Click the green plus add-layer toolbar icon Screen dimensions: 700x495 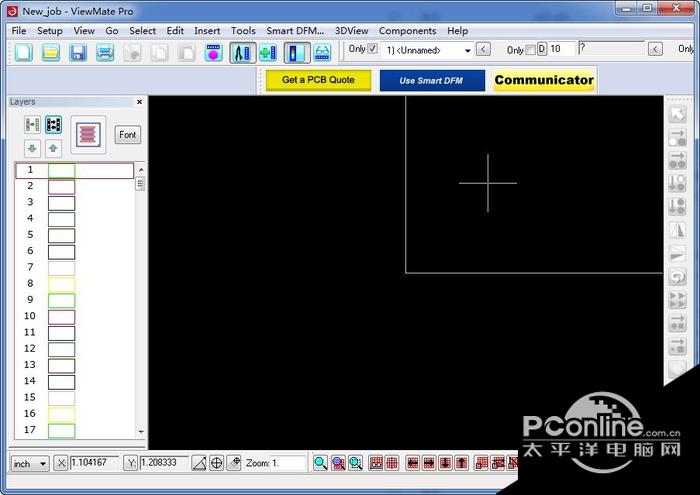click(268, 52)
